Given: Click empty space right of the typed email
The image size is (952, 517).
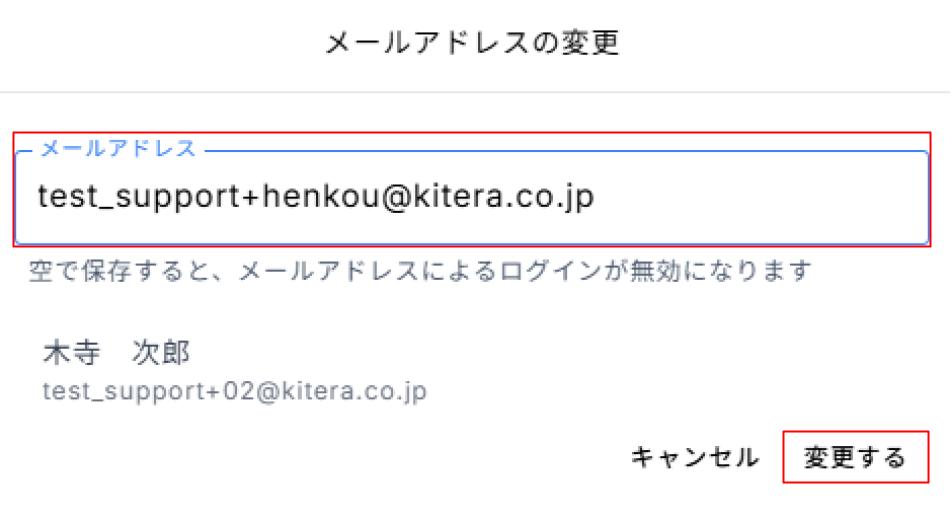Looking at the screenshot, I should (x=759, y=197).
